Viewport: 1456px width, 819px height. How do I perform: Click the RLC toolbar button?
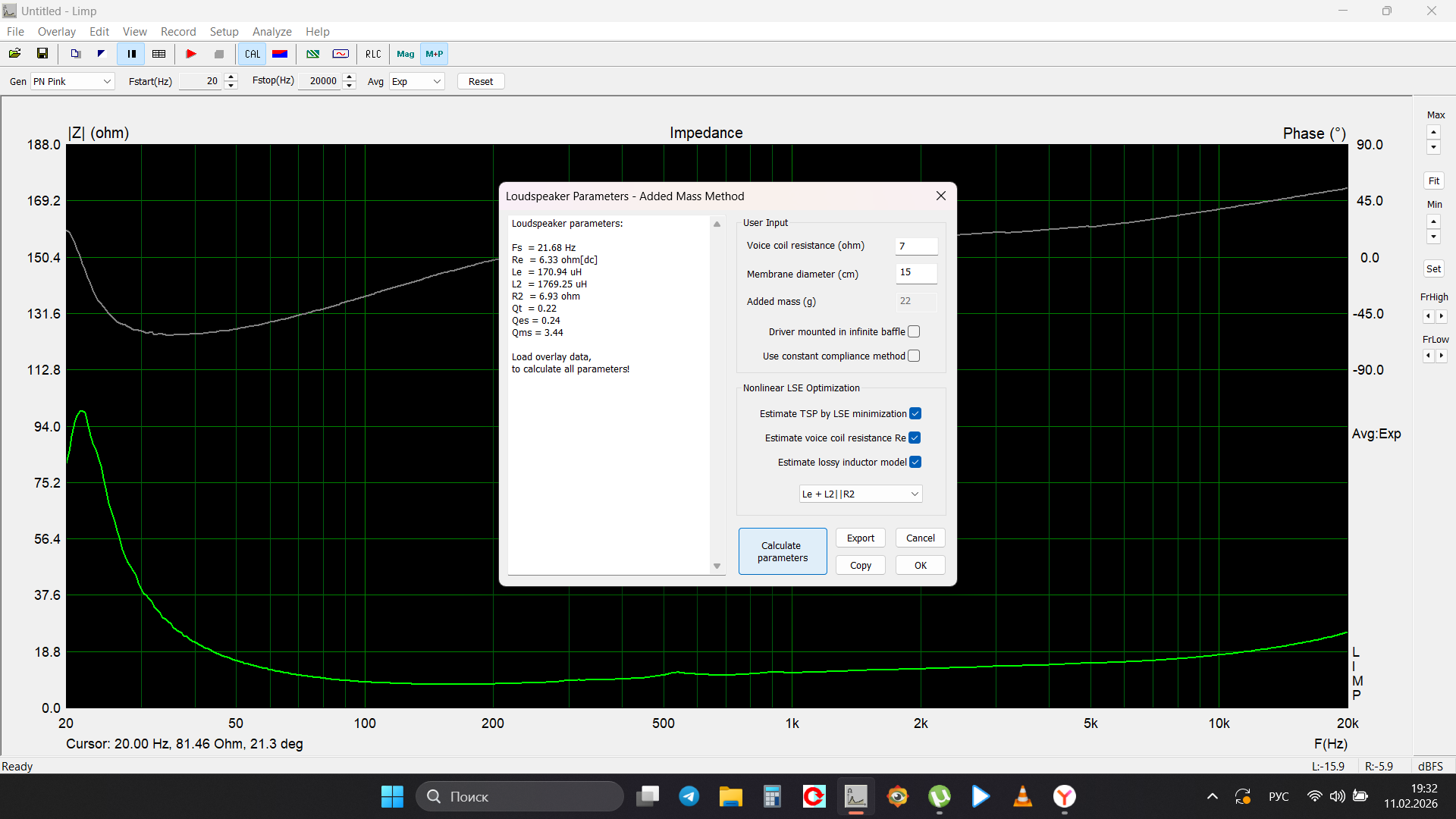click(373, 54)
